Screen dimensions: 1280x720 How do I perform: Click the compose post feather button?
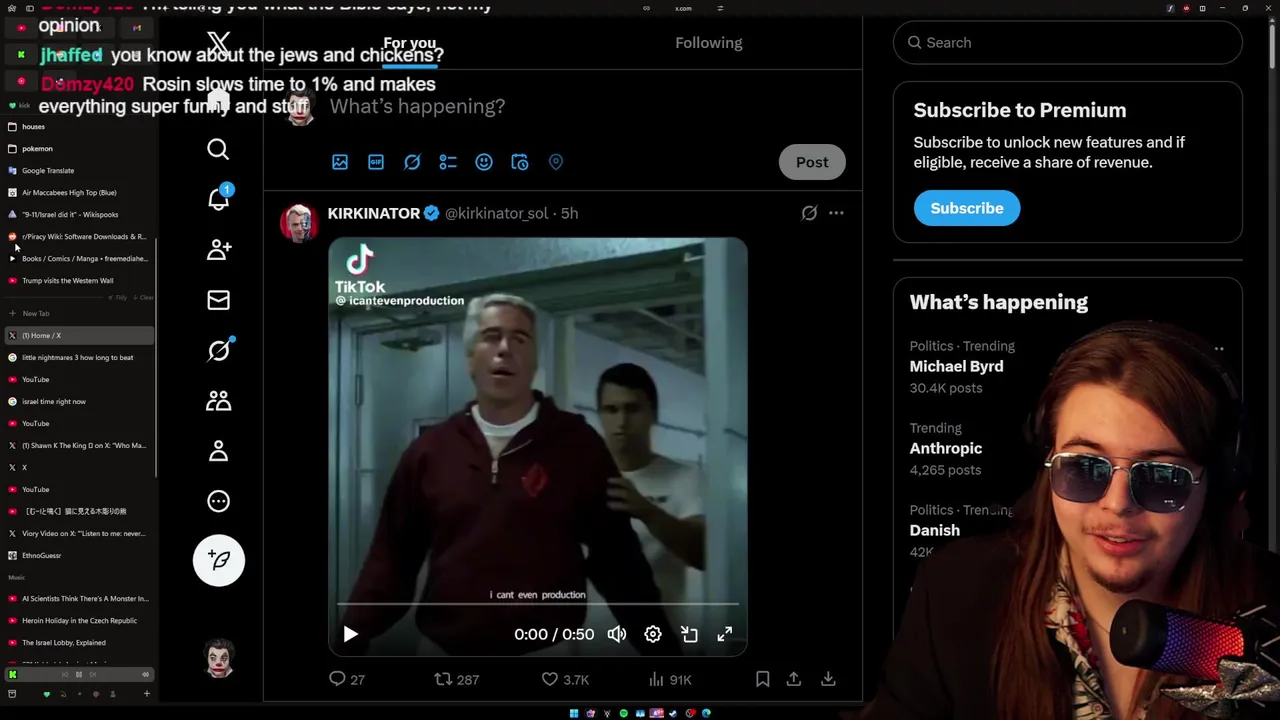point(218,560)
